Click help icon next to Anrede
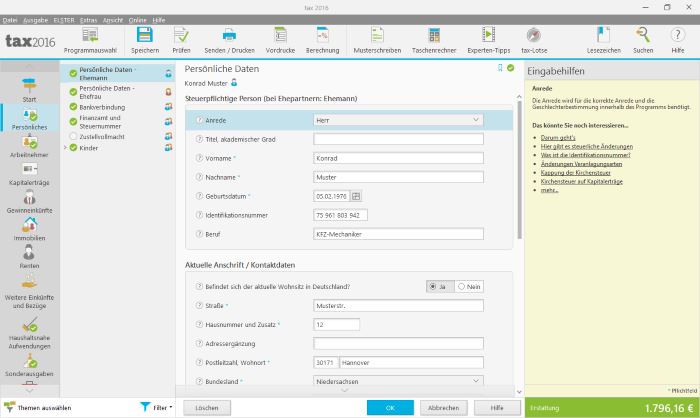This screenshot has width=700, height=418. pos(200,120)
